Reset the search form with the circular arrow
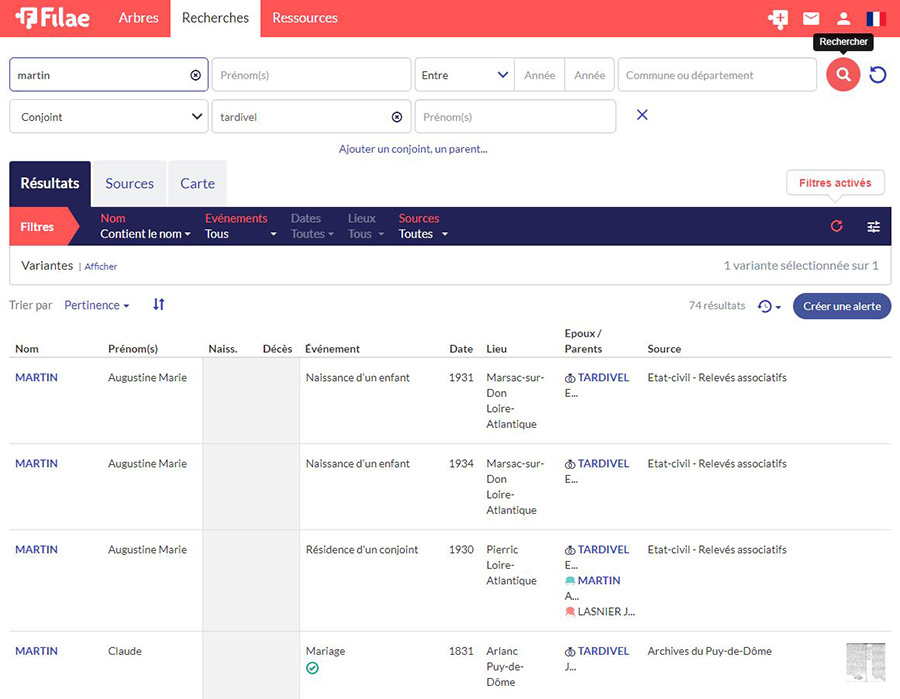The image size is (900, 699). 878,75
